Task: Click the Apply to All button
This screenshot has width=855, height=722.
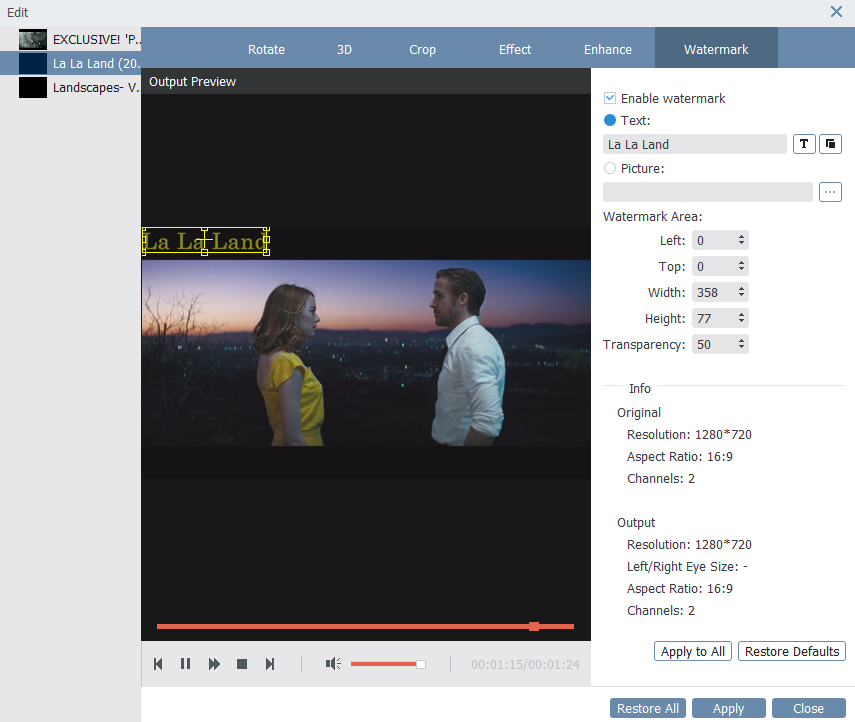Action: [693, 651]
